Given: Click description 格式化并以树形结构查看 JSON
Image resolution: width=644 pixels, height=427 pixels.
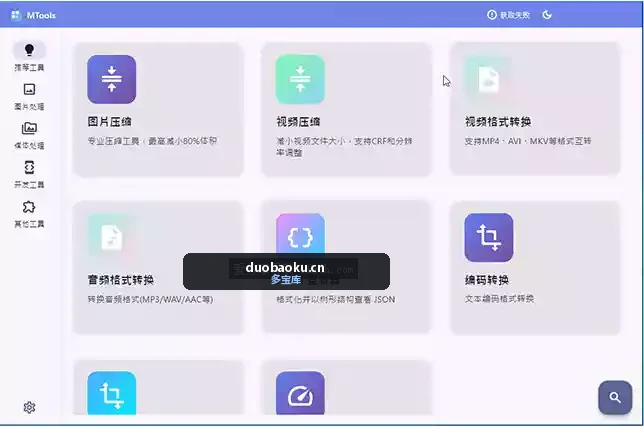Looking at the screenshot, I should (336, 299).
